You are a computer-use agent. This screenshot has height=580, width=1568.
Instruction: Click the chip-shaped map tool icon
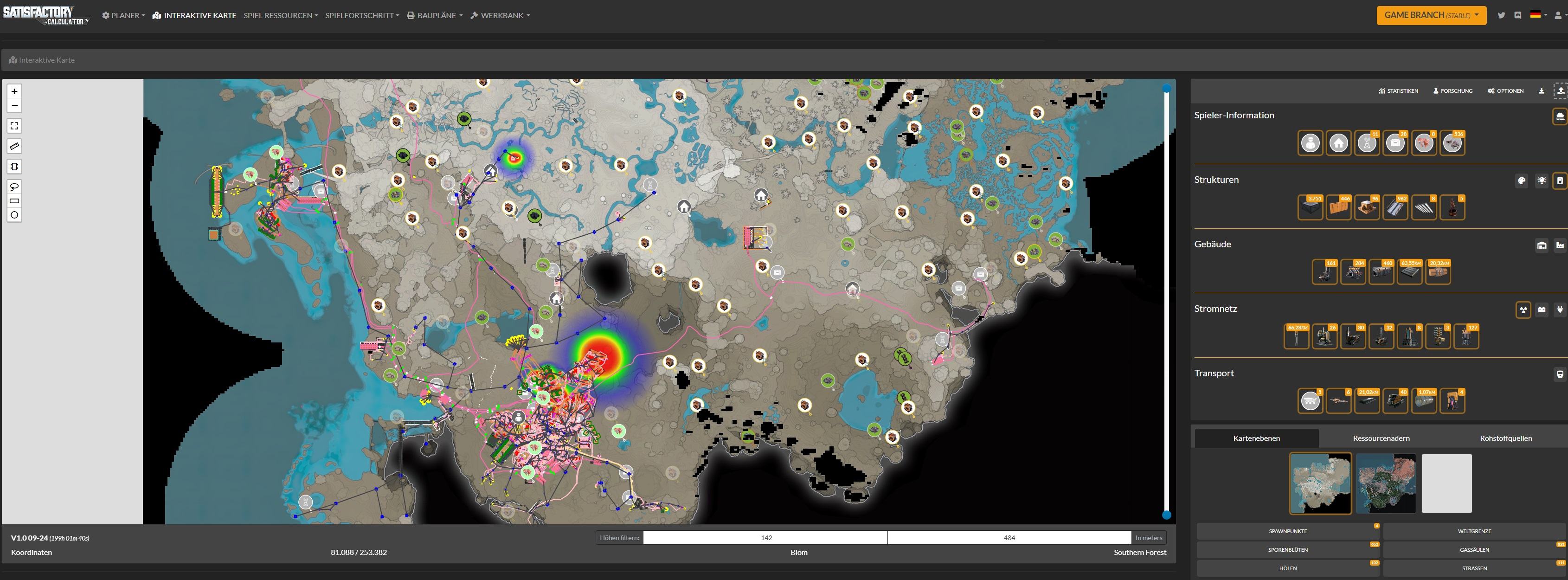14,166
